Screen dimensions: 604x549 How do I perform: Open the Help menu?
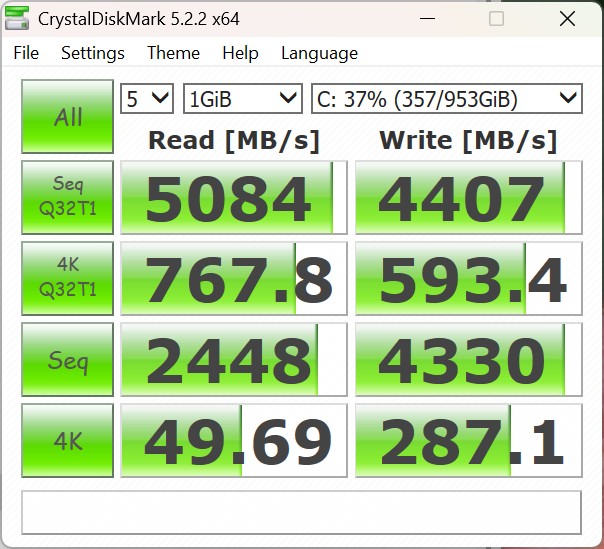click(240, 53)
